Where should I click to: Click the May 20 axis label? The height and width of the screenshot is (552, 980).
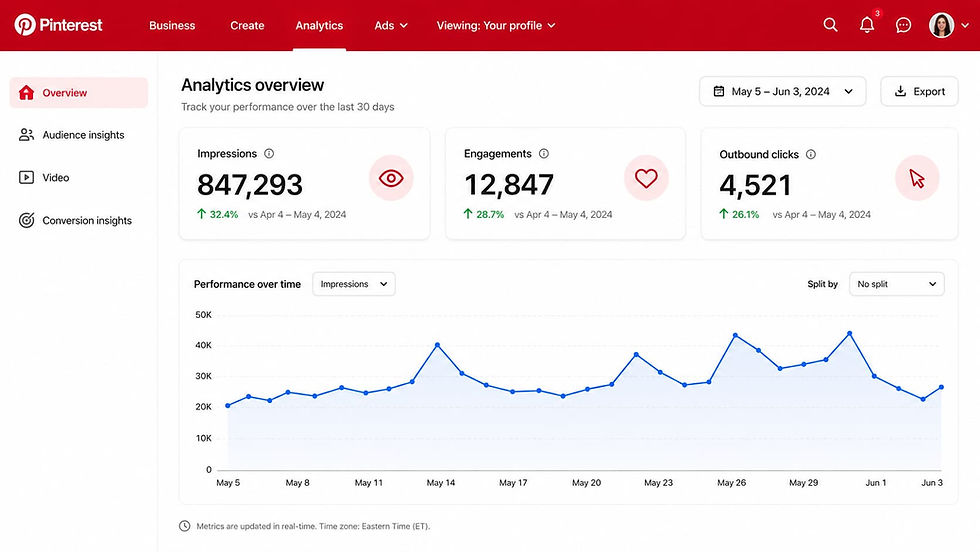click(586, 483)
